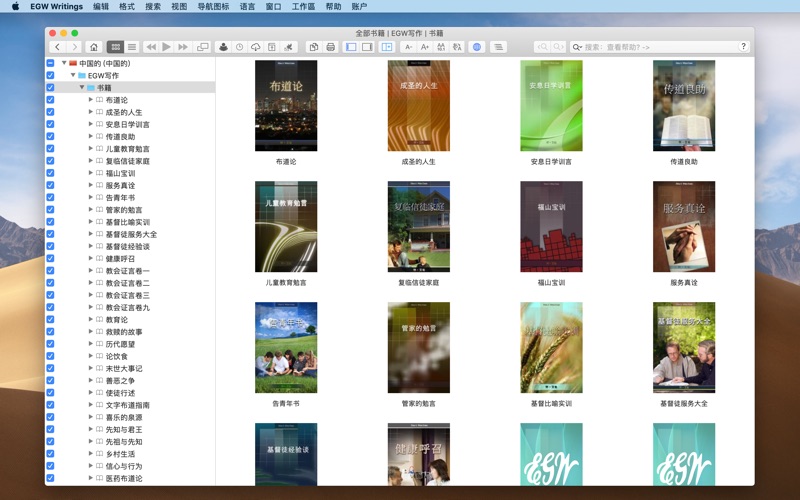
Task: Open the history clock icon
Action: click(239, 47)
